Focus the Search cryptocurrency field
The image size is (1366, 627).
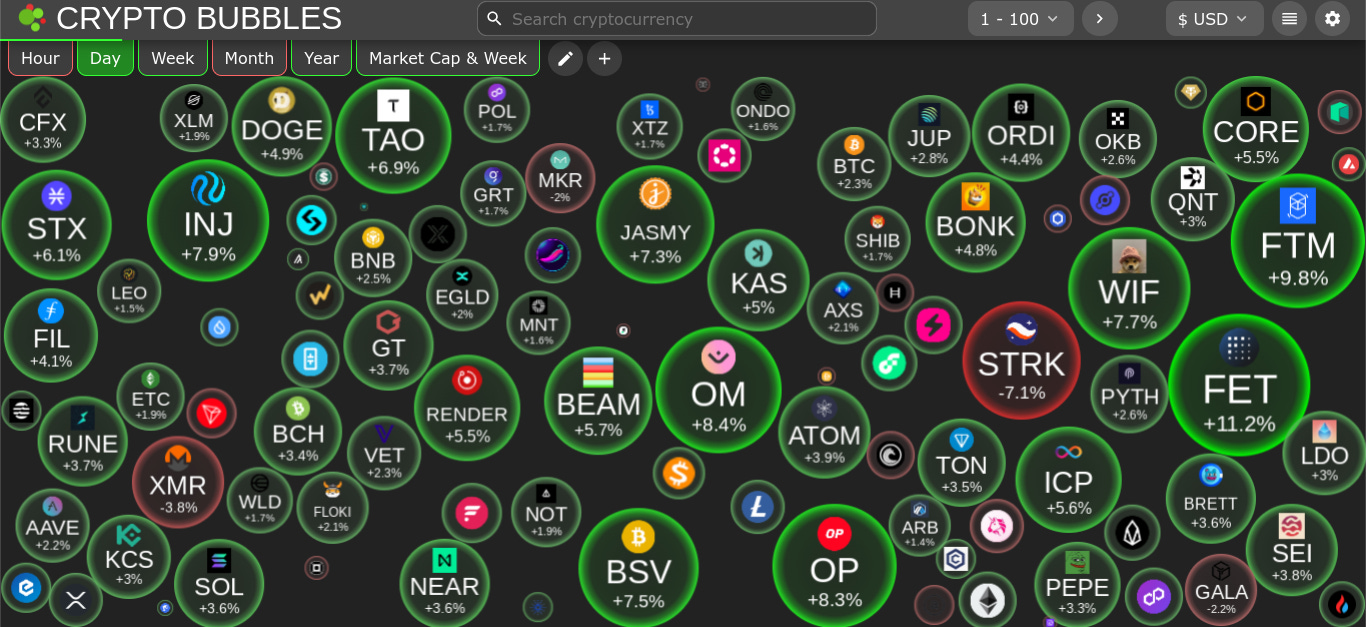tap(677, 19)
